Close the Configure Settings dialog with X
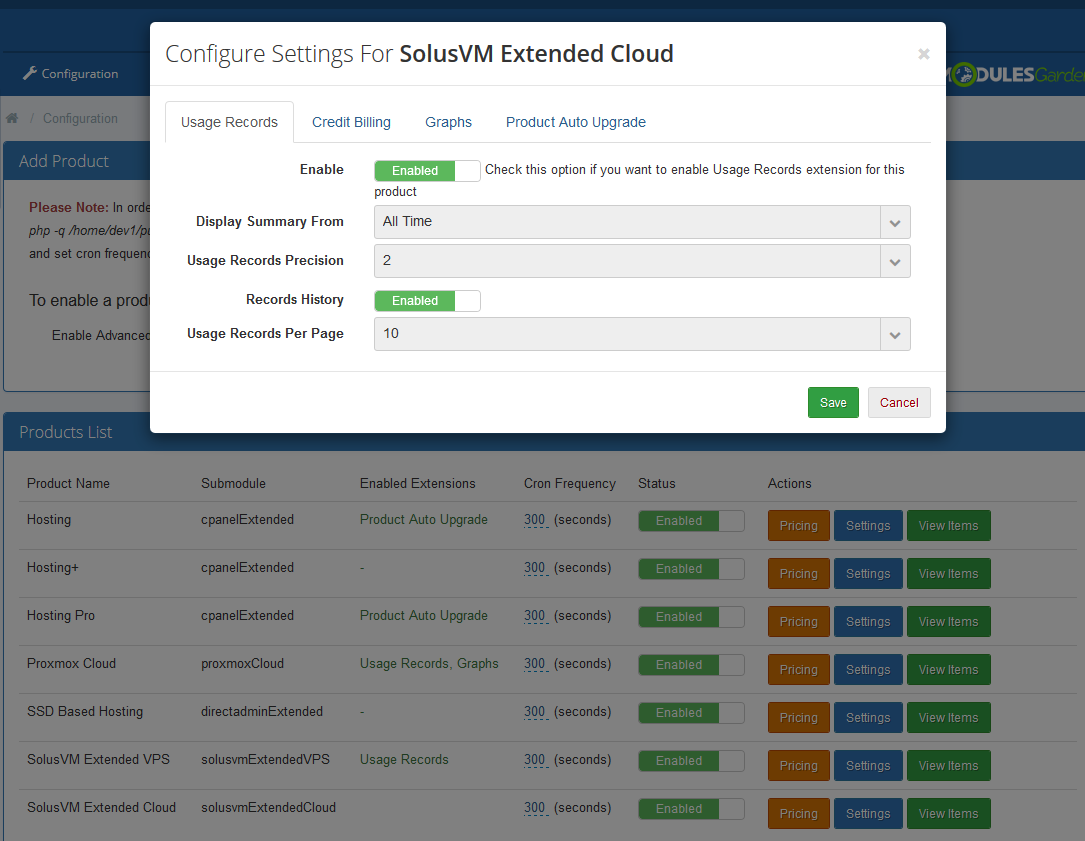The width and height of the screenshot is (1085, 841). point(923,54)
